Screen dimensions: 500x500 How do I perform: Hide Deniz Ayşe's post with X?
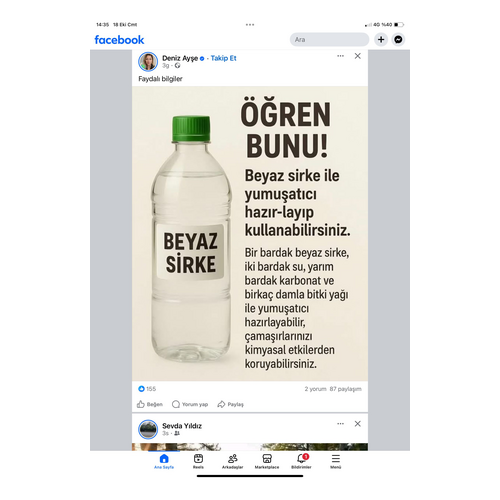(358, 56)
